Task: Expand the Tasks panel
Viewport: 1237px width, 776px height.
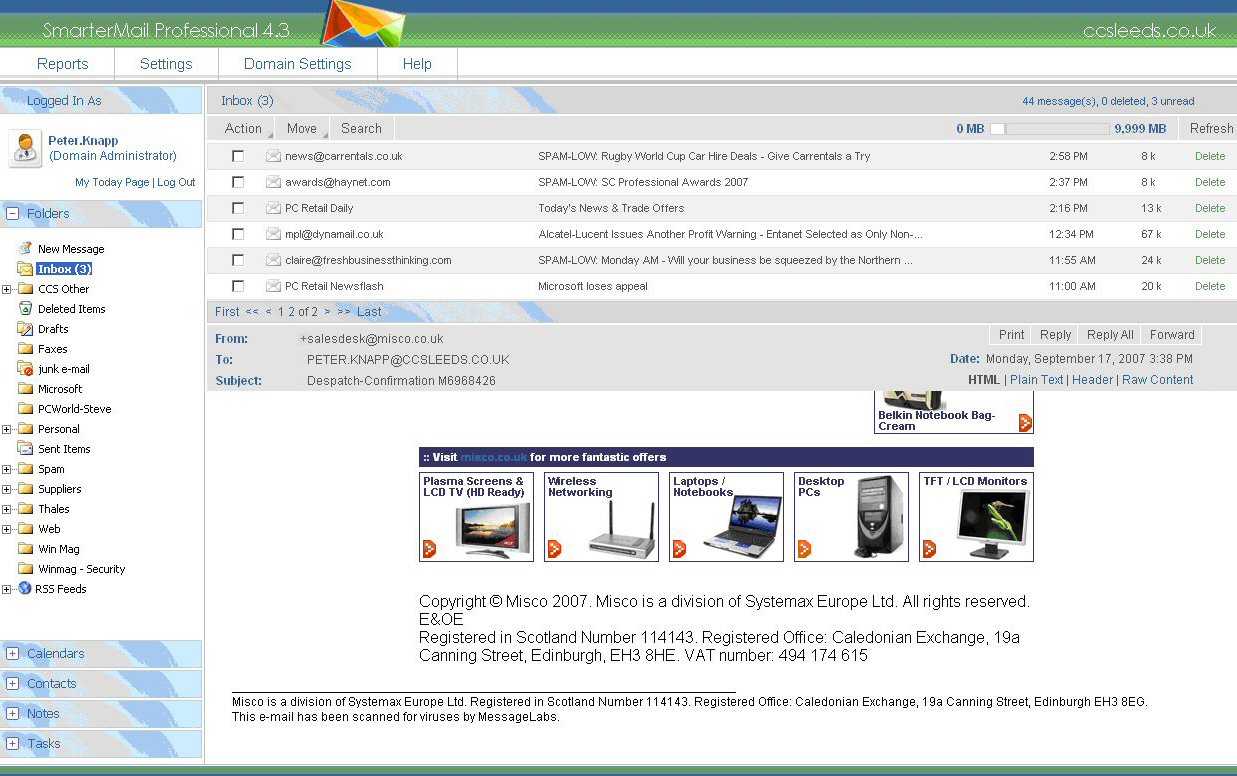Action: tap(12, 743)
